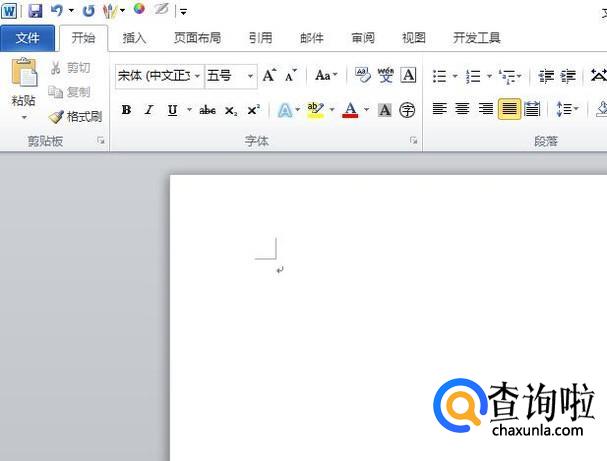This screenshot has width=607, height=461.
Task: Apply character border icon
Action: tap(408, 75)
